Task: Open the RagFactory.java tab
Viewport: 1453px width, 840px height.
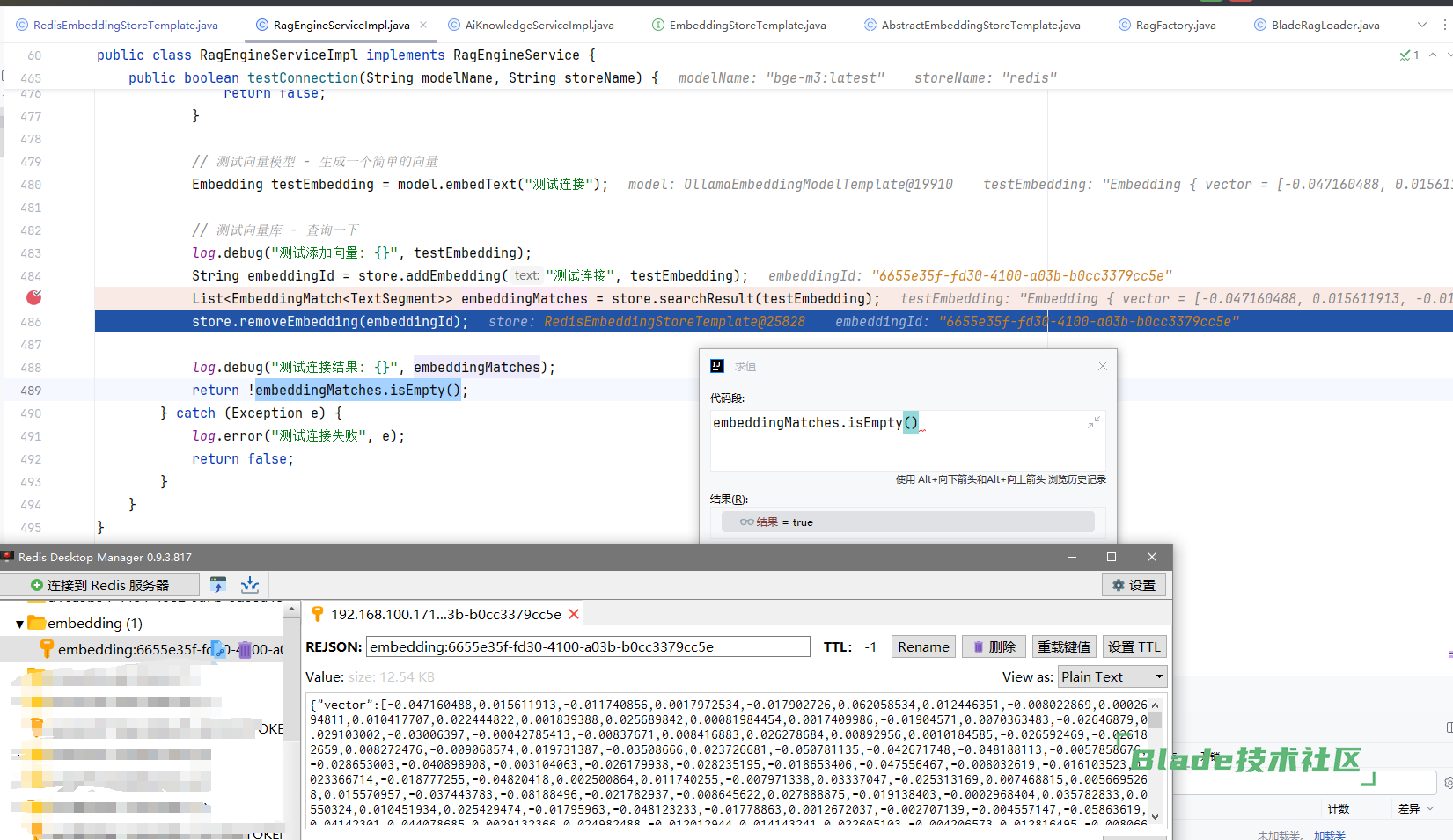Action: [x=1167, y=25]
